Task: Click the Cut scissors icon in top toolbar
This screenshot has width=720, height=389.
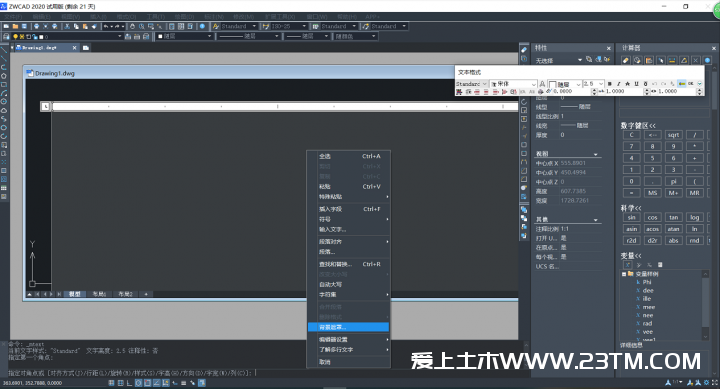Action: tap(67, 26)
